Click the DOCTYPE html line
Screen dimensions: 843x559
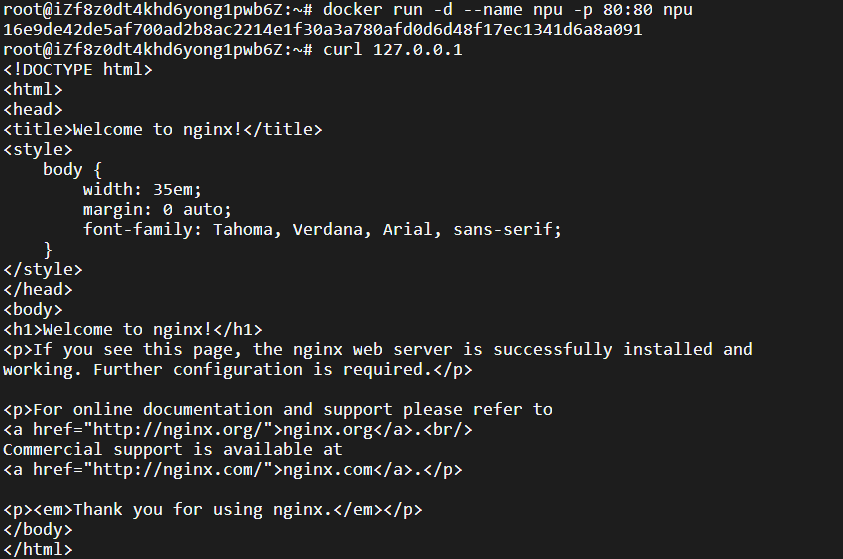78,70
